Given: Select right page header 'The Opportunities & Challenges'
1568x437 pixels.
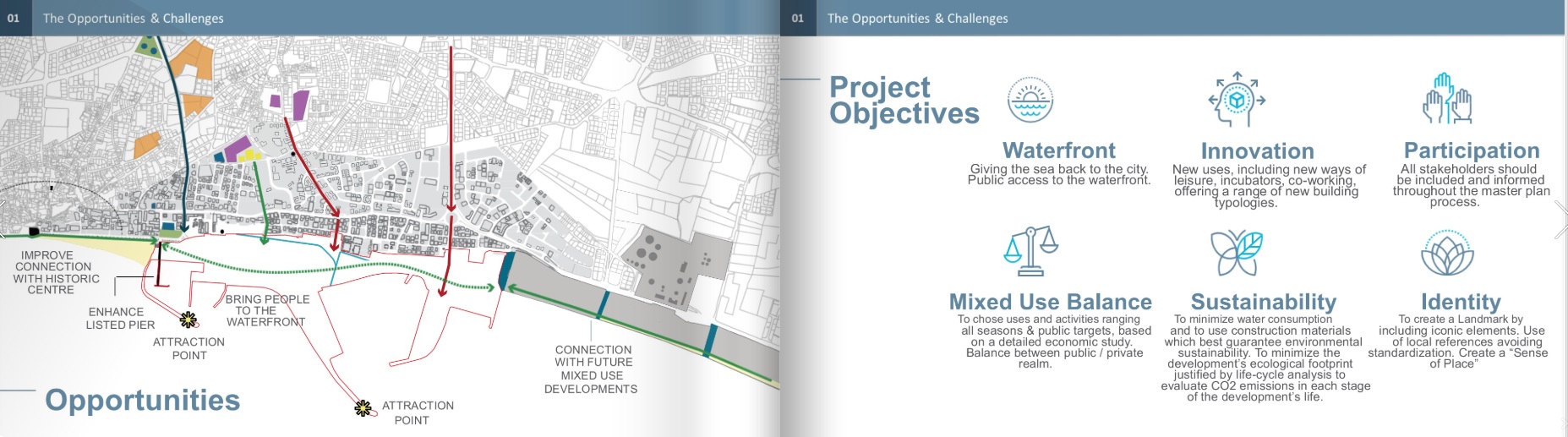Looking at the screenshot, I should [x=917, y=18].
